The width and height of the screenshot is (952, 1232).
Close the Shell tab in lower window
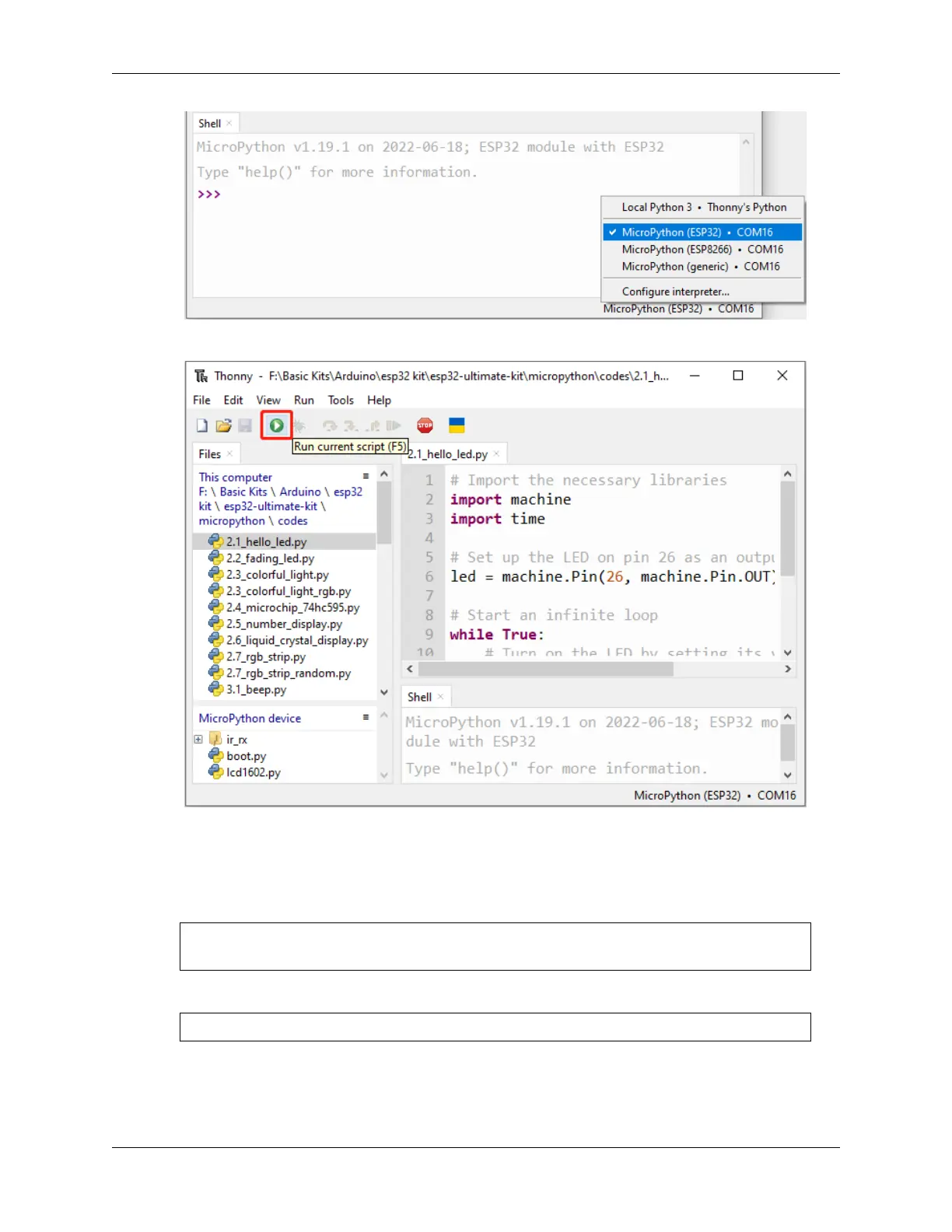pos(440,697)
